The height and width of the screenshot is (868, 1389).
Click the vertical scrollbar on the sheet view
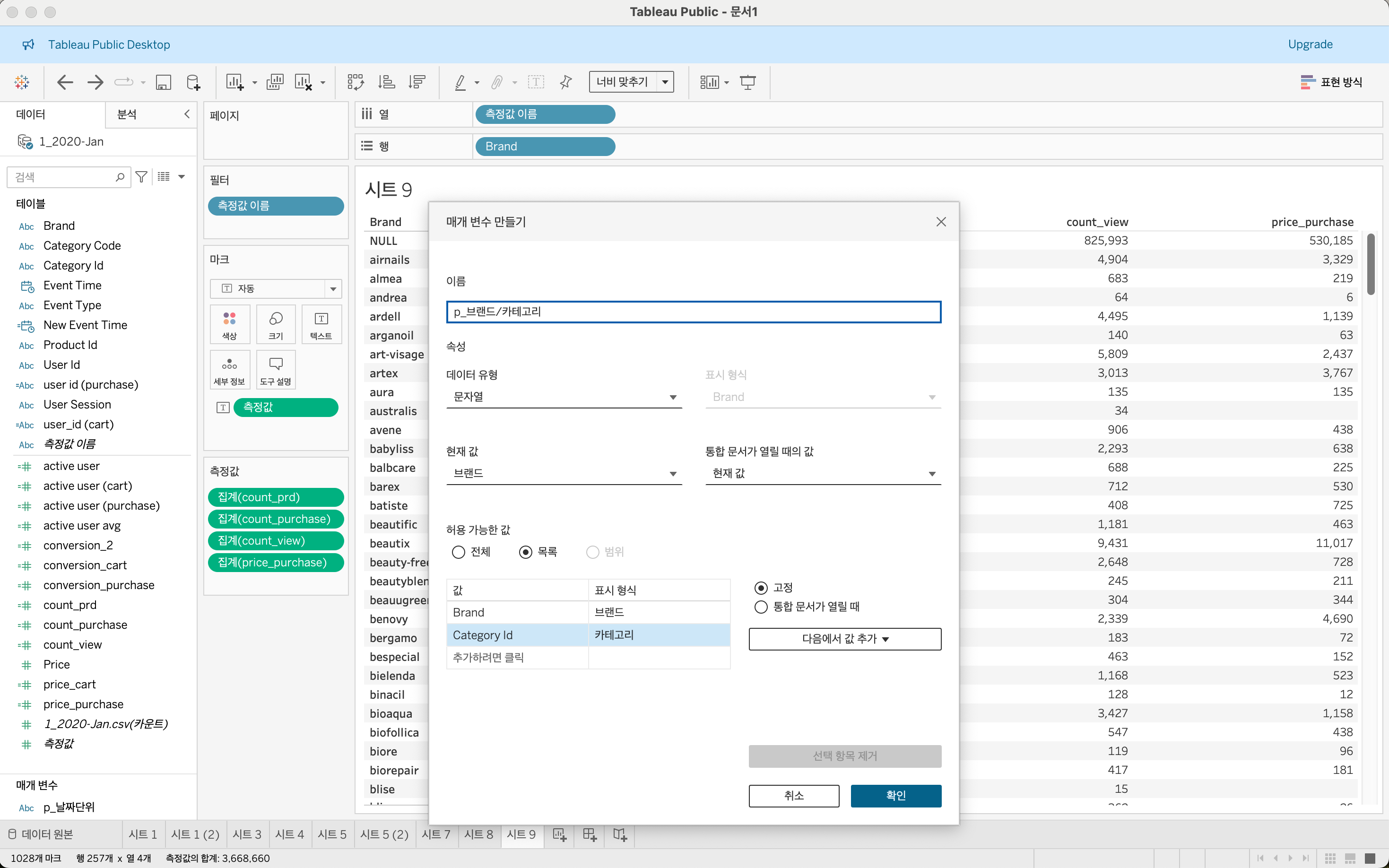1371,264
